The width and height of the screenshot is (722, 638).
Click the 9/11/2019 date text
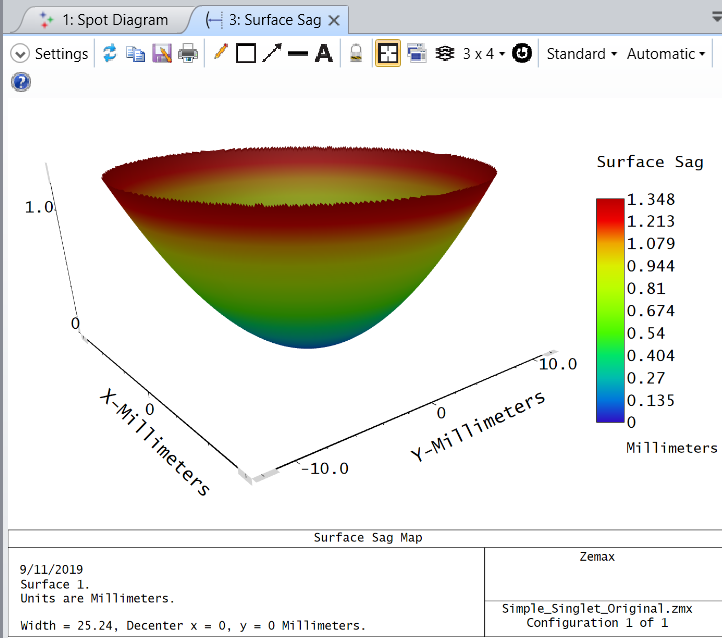click(51, 569)
